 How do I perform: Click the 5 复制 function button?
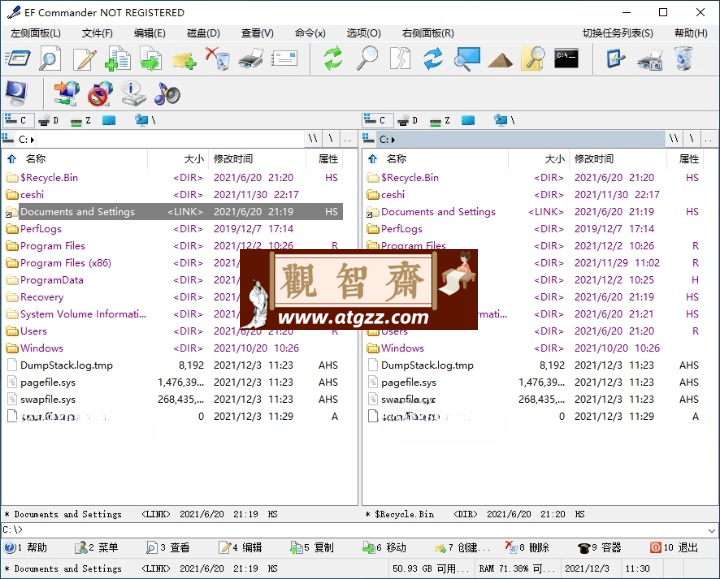[312, 547]
